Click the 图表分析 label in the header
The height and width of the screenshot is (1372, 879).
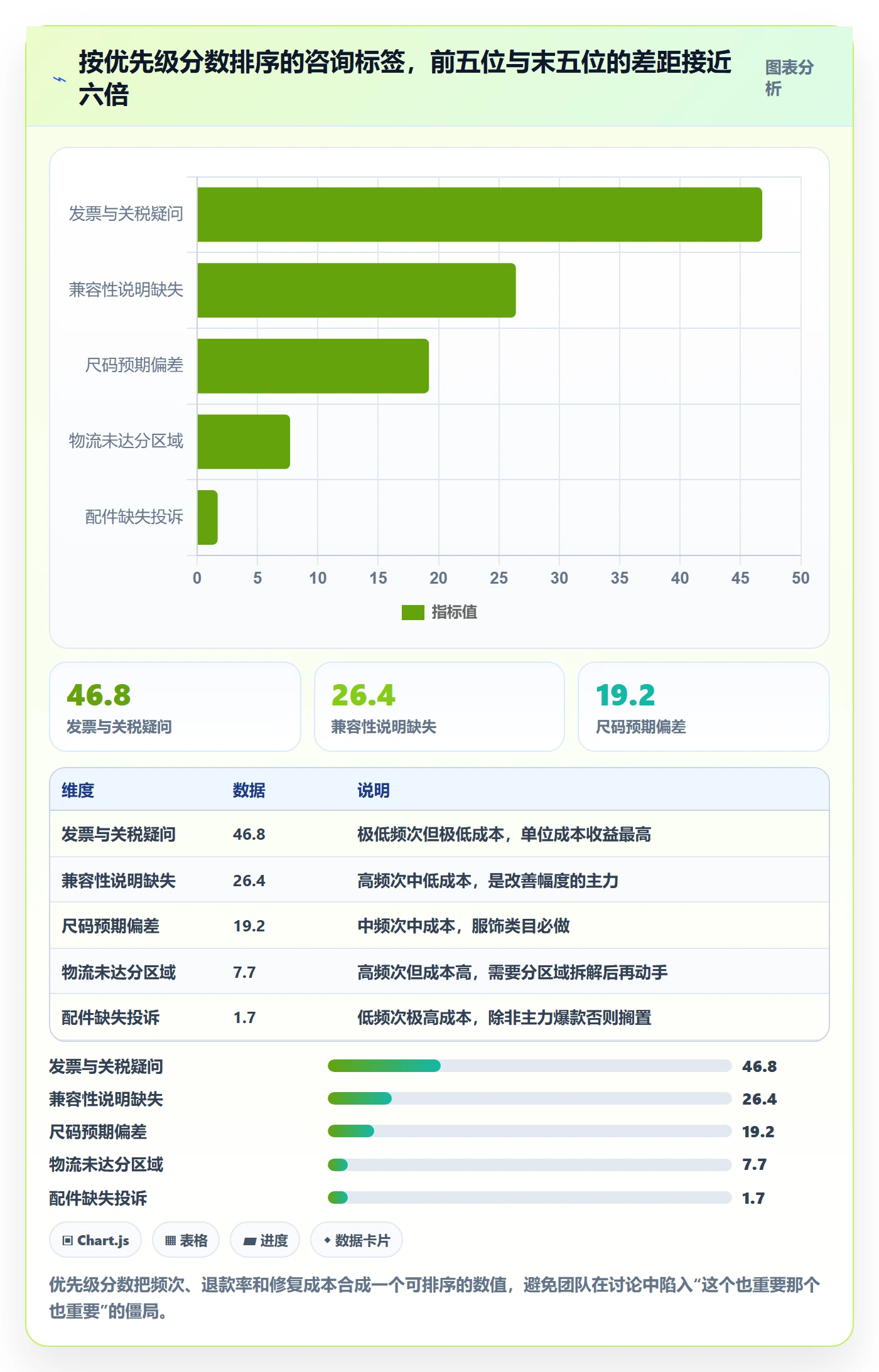point(789,78)
